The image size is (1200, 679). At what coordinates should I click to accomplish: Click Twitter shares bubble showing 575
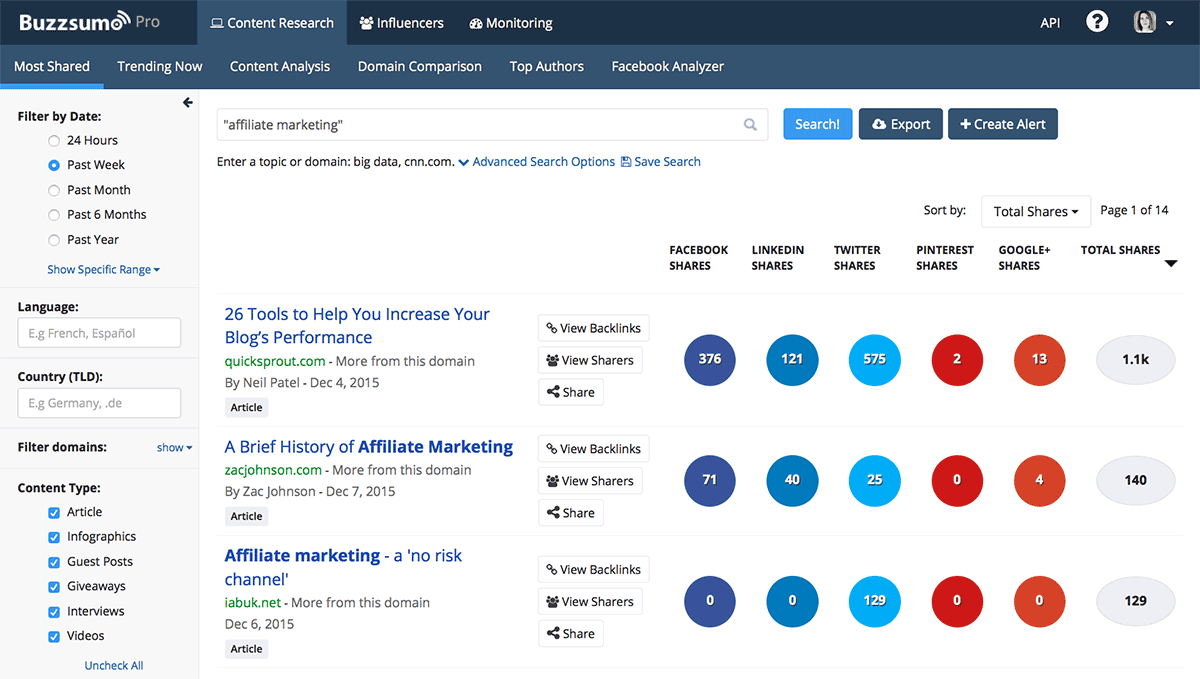pyautogui.click(x=875, y=359)
